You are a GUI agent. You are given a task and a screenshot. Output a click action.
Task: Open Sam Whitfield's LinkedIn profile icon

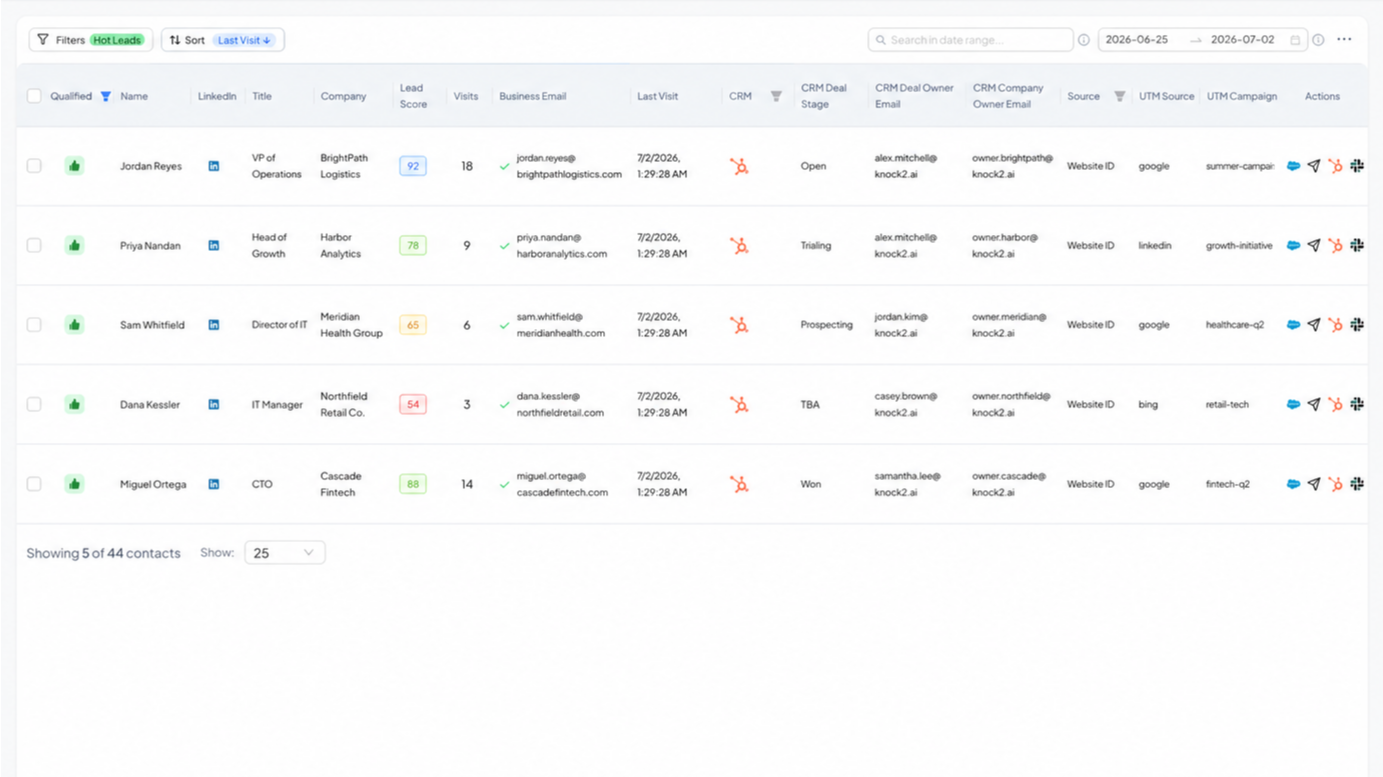coord(214,325)
